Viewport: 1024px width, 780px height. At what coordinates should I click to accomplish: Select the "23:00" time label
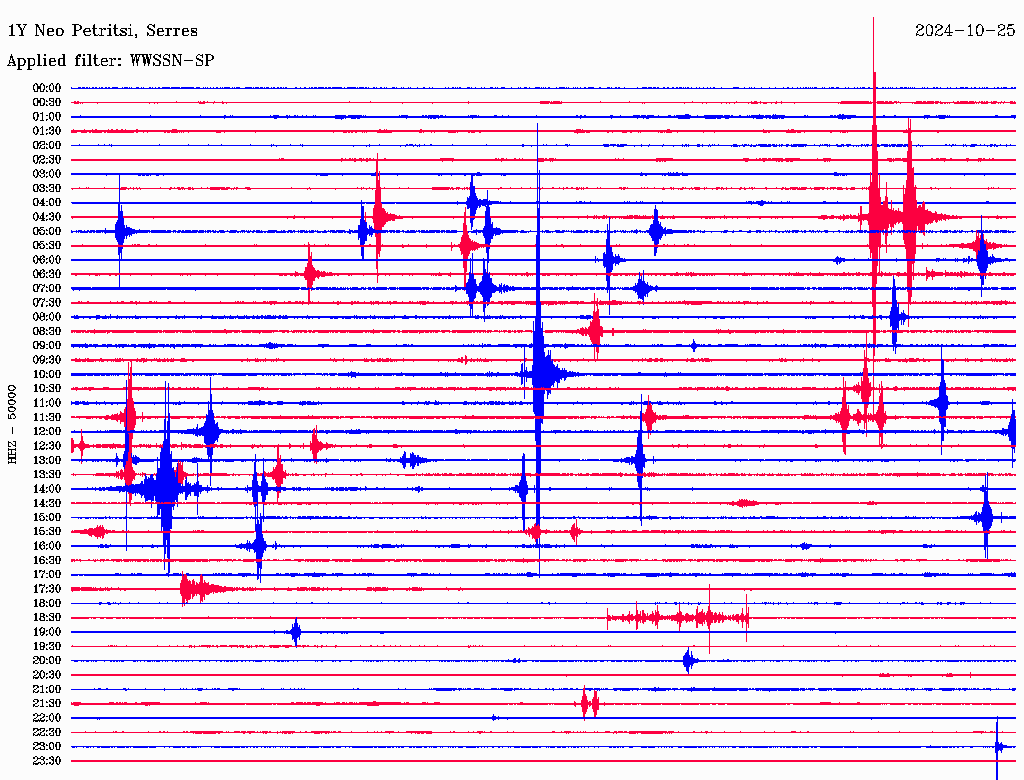pyautogui.click(x=46, y=747)
